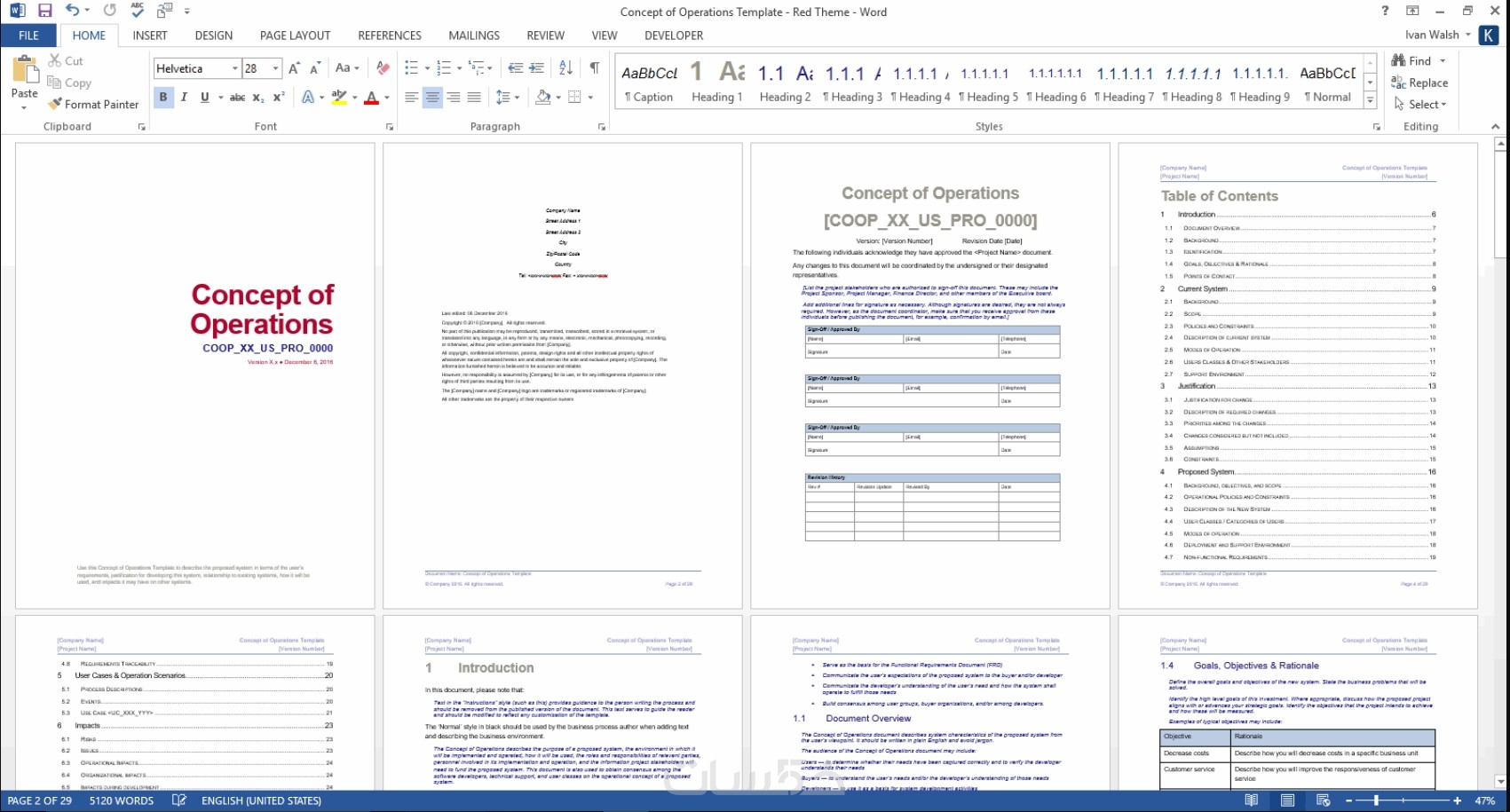This screenshot has height=812, width=1510.
Task: Select the Table of Contents page thumbnail
Action: 1297,375
